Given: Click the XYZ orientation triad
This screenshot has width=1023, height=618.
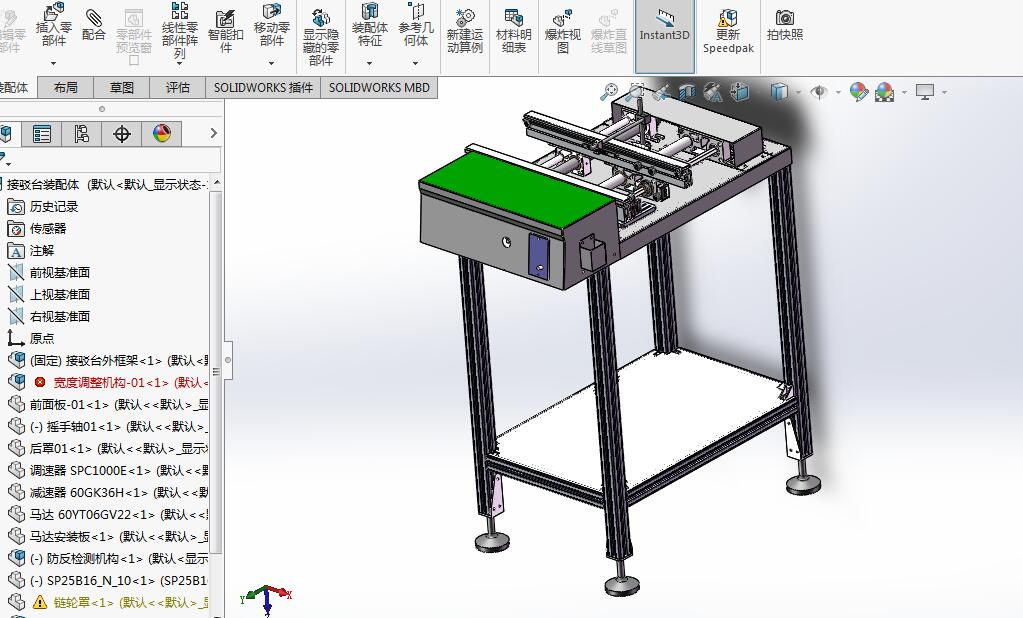Looking at the screenshot, I should 266,599.
